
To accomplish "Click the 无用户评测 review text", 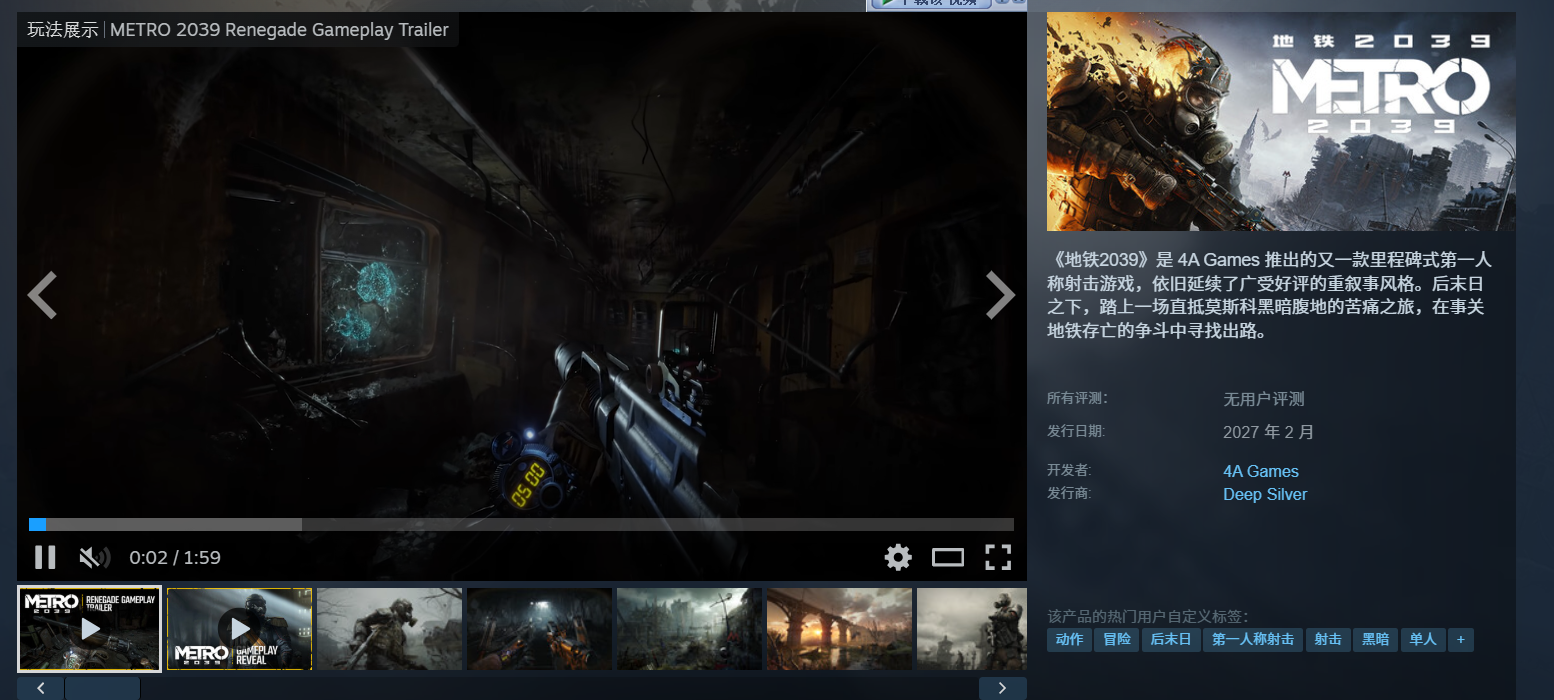I will (x=1264, y=399).
